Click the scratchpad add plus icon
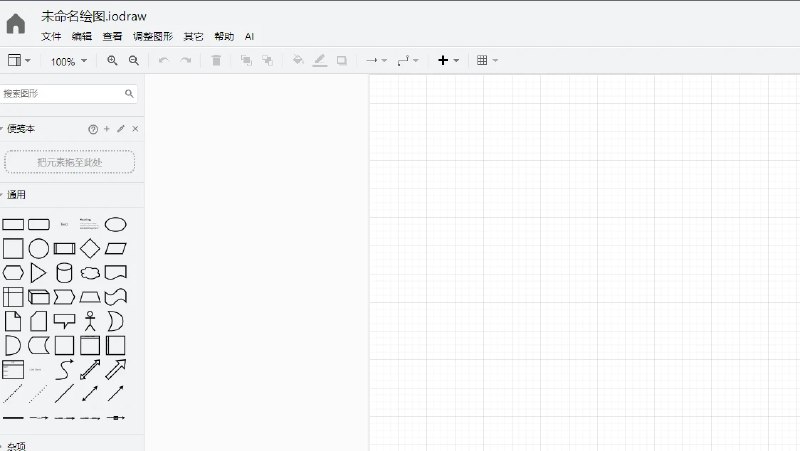The width and height of the screenshot is (800, 451). coord(107,129)
